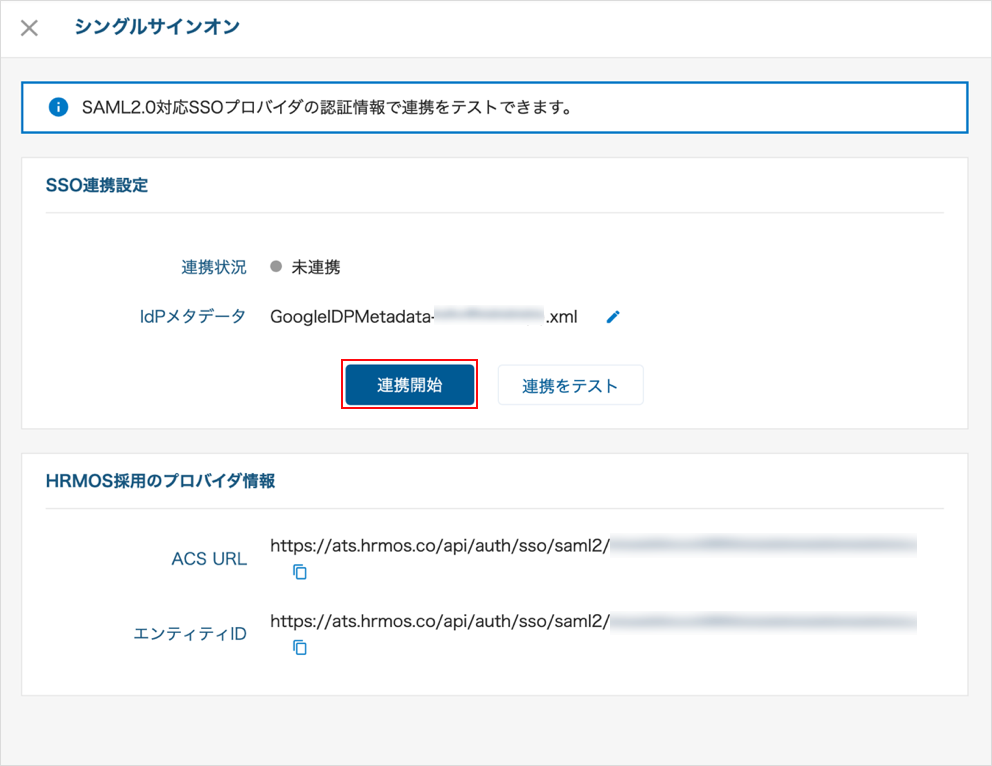Close the シングルサインオン dialog
Viewport: 992px width, 766px height.
pyautogui.click(x=29, y=28)
